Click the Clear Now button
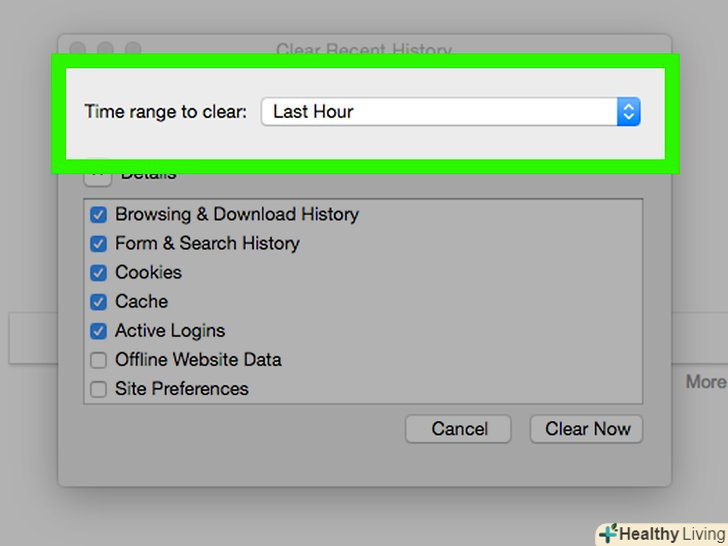 click(587, 429)
